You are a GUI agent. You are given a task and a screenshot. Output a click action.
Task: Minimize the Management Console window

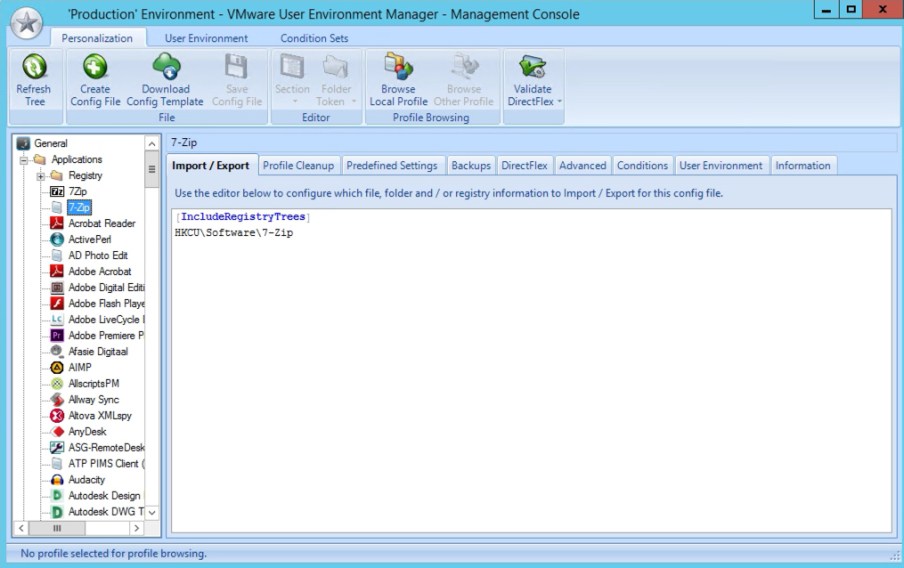pyautogui.click(x=826, y=10)
